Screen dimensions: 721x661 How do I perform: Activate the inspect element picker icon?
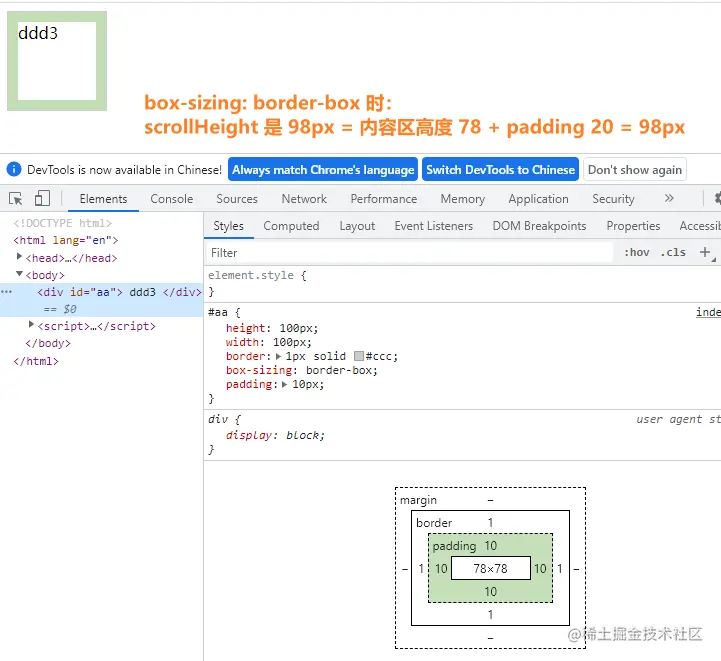[16, 199]
